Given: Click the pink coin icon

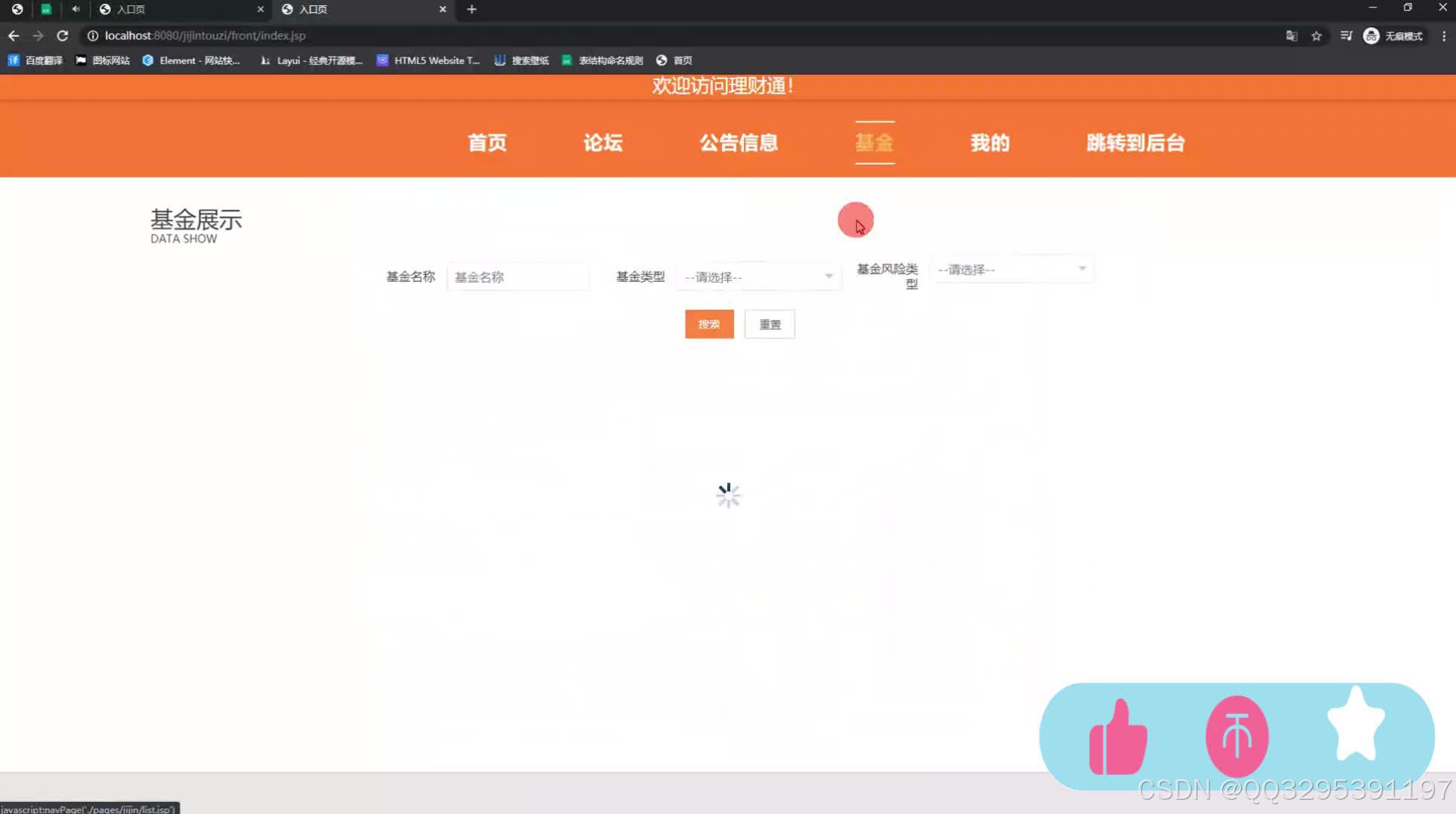Looking at the screenshot, I should 1237,736.
